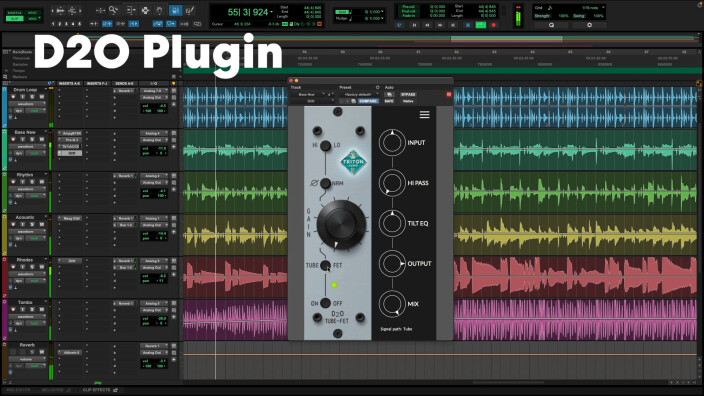Click the BYPASS button in plugin header
This screenshot has height=396, width=704.
[408, 95]
